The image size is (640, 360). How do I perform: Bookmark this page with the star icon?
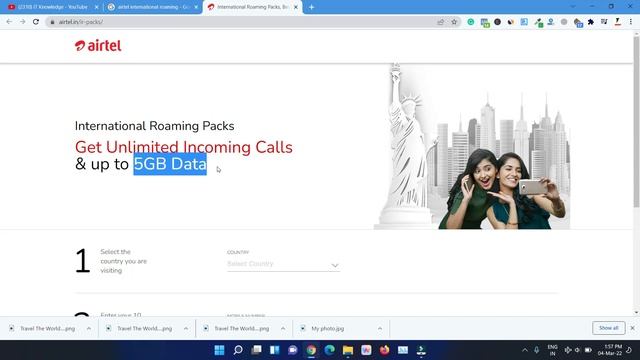click(454, 22)
